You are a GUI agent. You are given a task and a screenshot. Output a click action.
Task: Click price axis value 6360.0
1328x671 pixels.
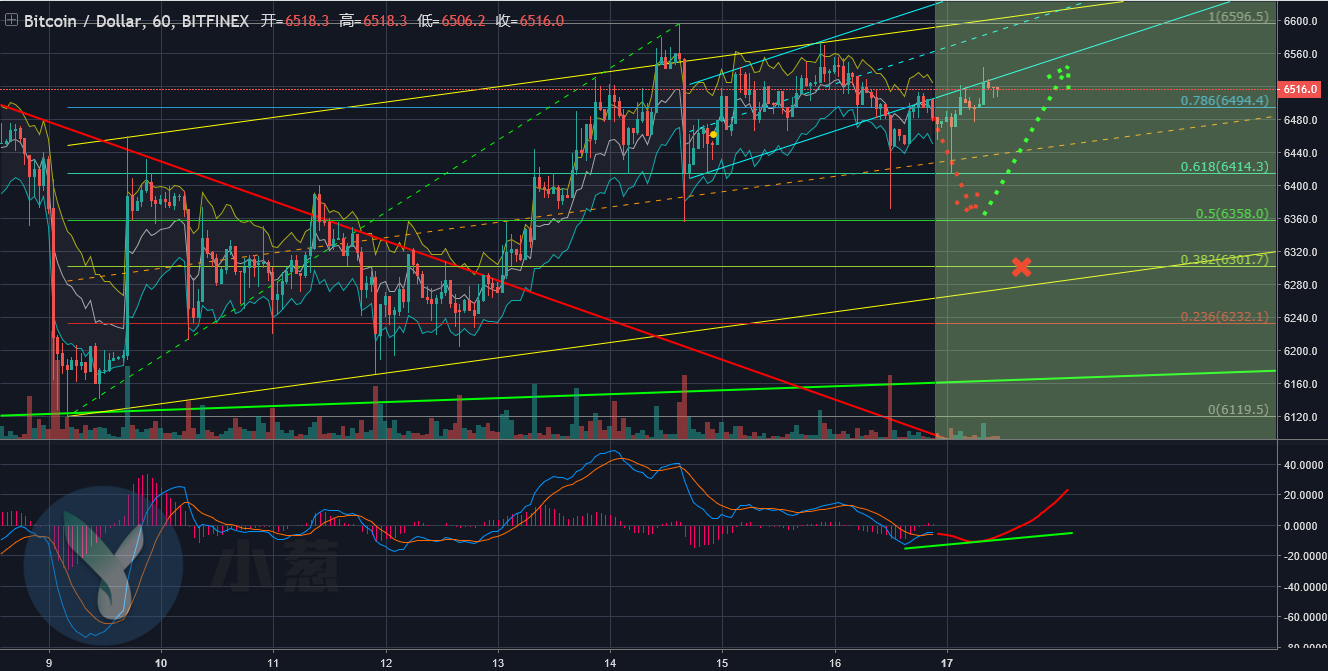coord(1301,219)
